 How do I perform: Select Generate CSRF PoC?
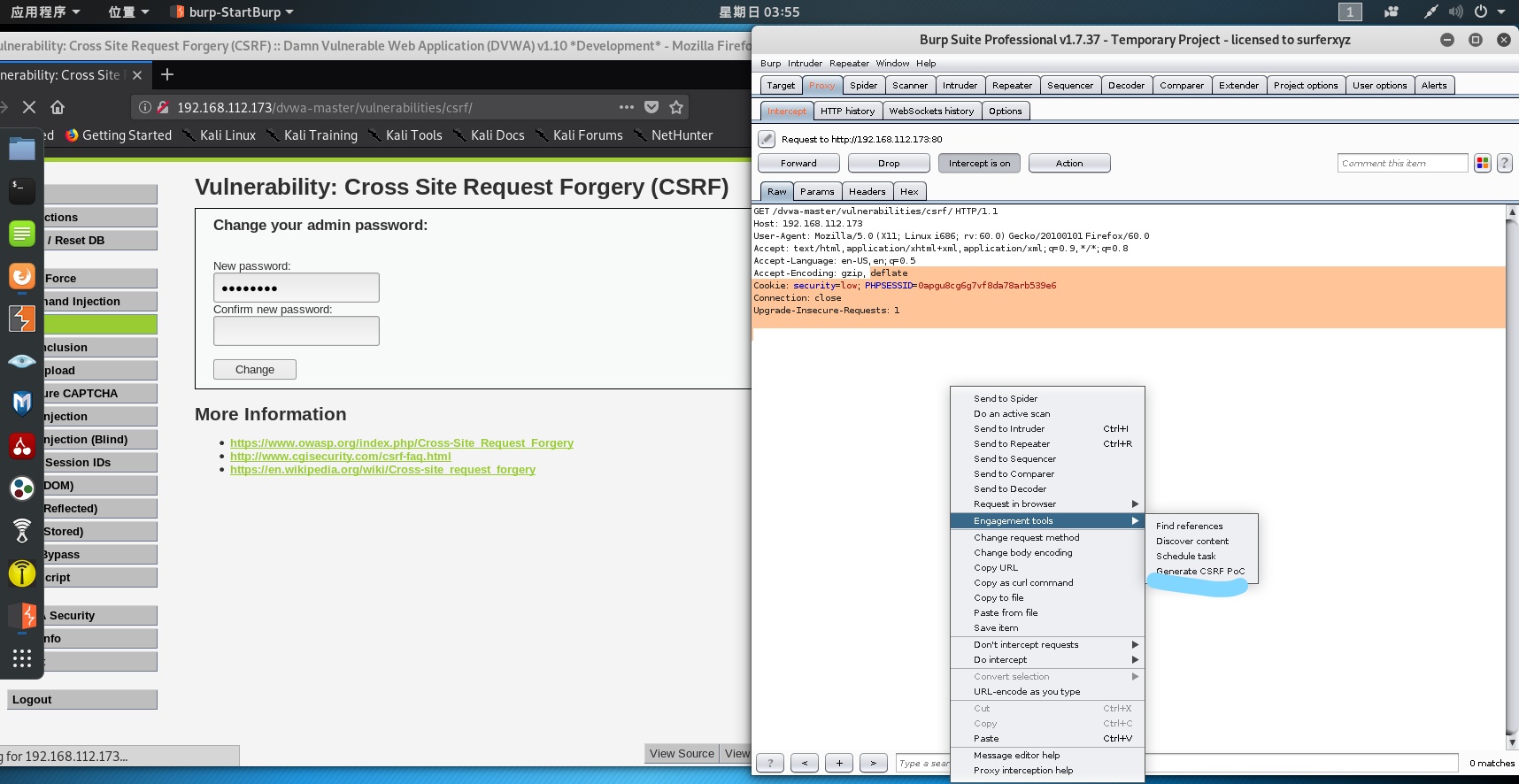pyautogui.click(x=1200, y=572)
